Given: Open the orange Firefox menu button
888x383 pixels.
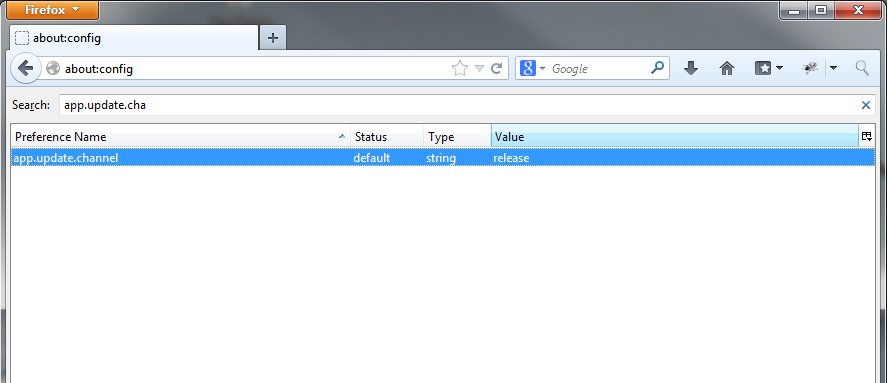Looking at the screenshot, I should click(52, 10).
